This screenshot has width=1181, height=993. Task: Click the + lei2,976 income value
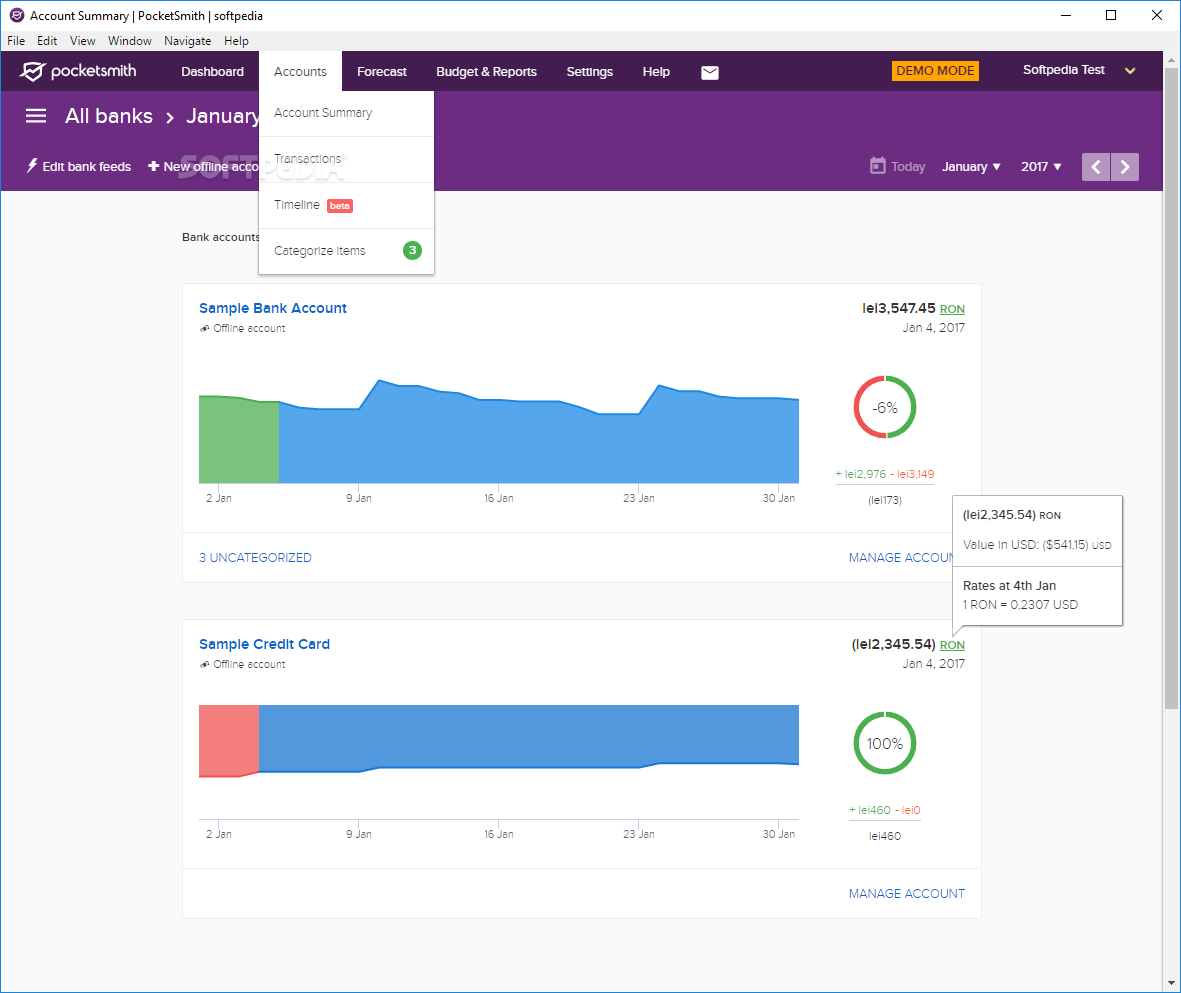pos(861,475)
